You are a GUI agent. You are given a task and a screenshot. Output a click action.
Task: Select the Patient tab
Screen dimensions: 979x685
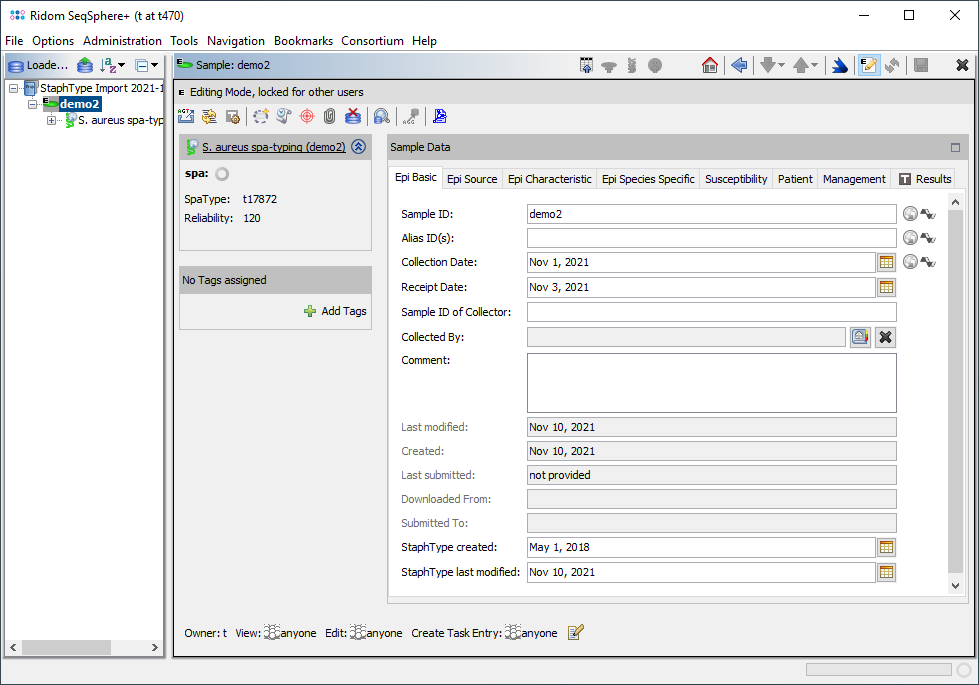[x=795, y=179]
